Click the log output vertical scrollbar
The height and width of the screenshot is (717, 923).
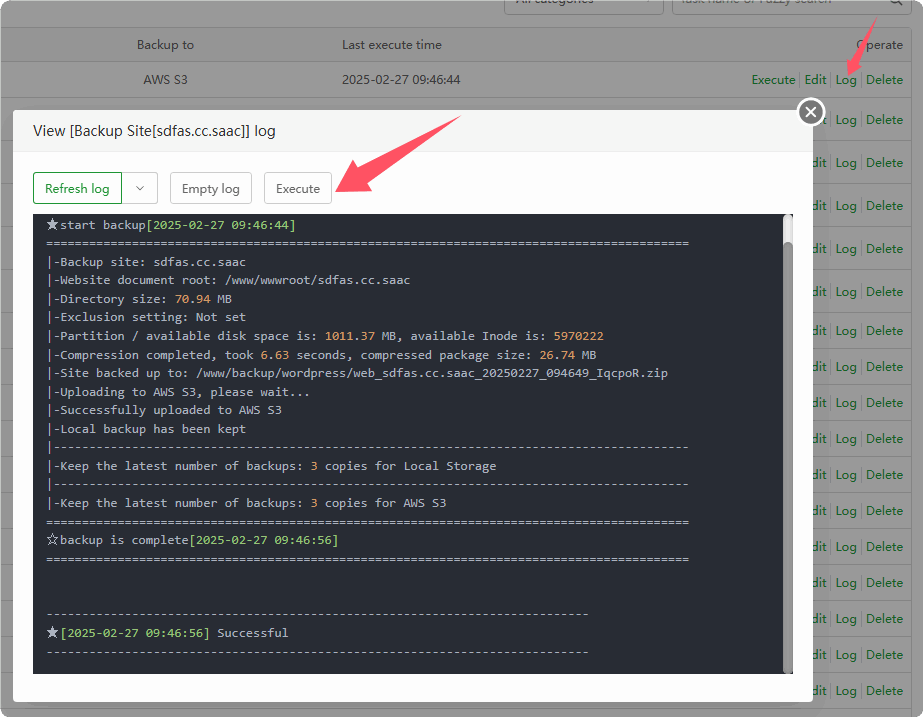pyautogui.click(x=787, y=440)
